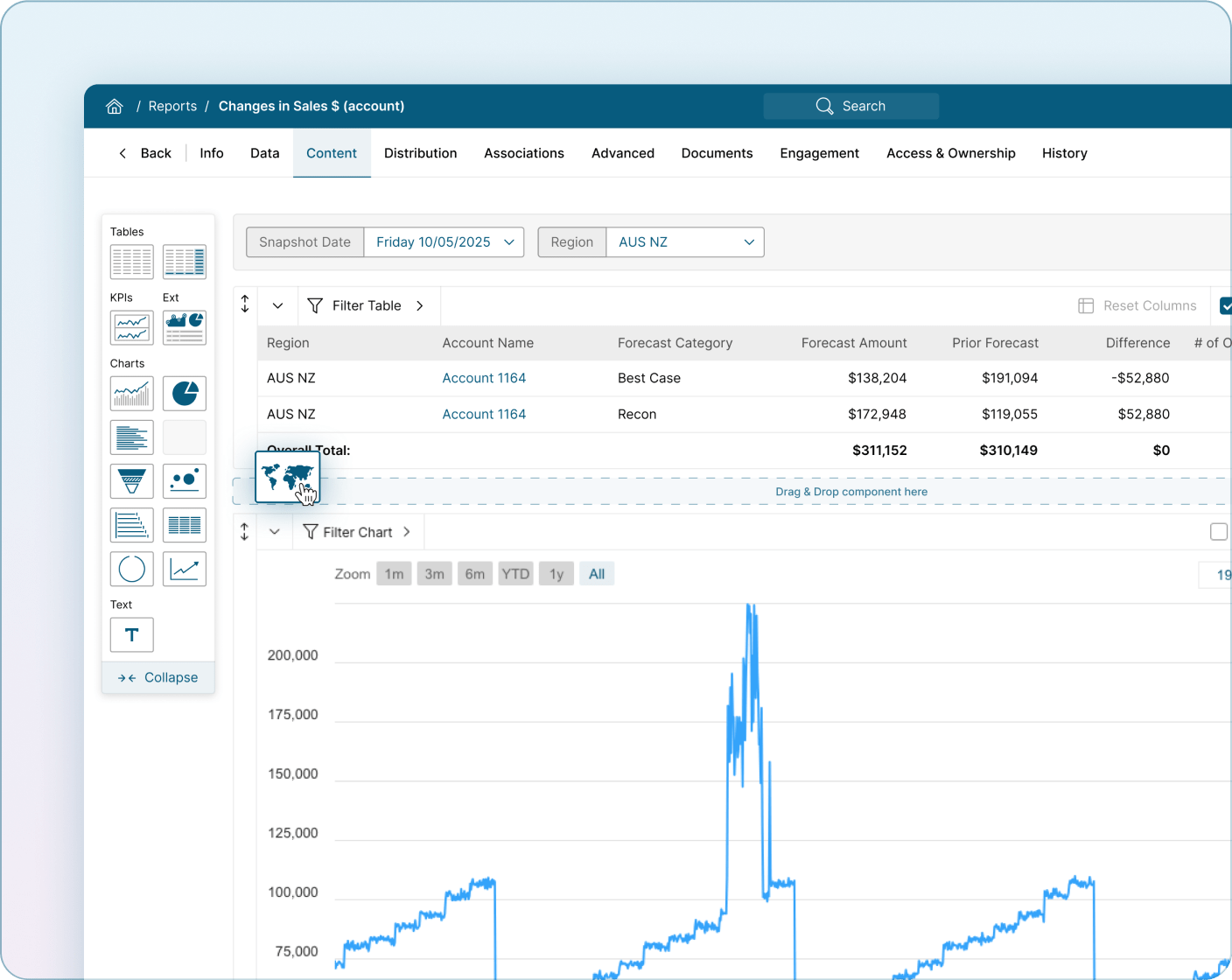The width and height of the screenshot is (1232, 980).
Task: Switch to the Distribution tab
Action: pyautogui.click(x=420, y=153)
